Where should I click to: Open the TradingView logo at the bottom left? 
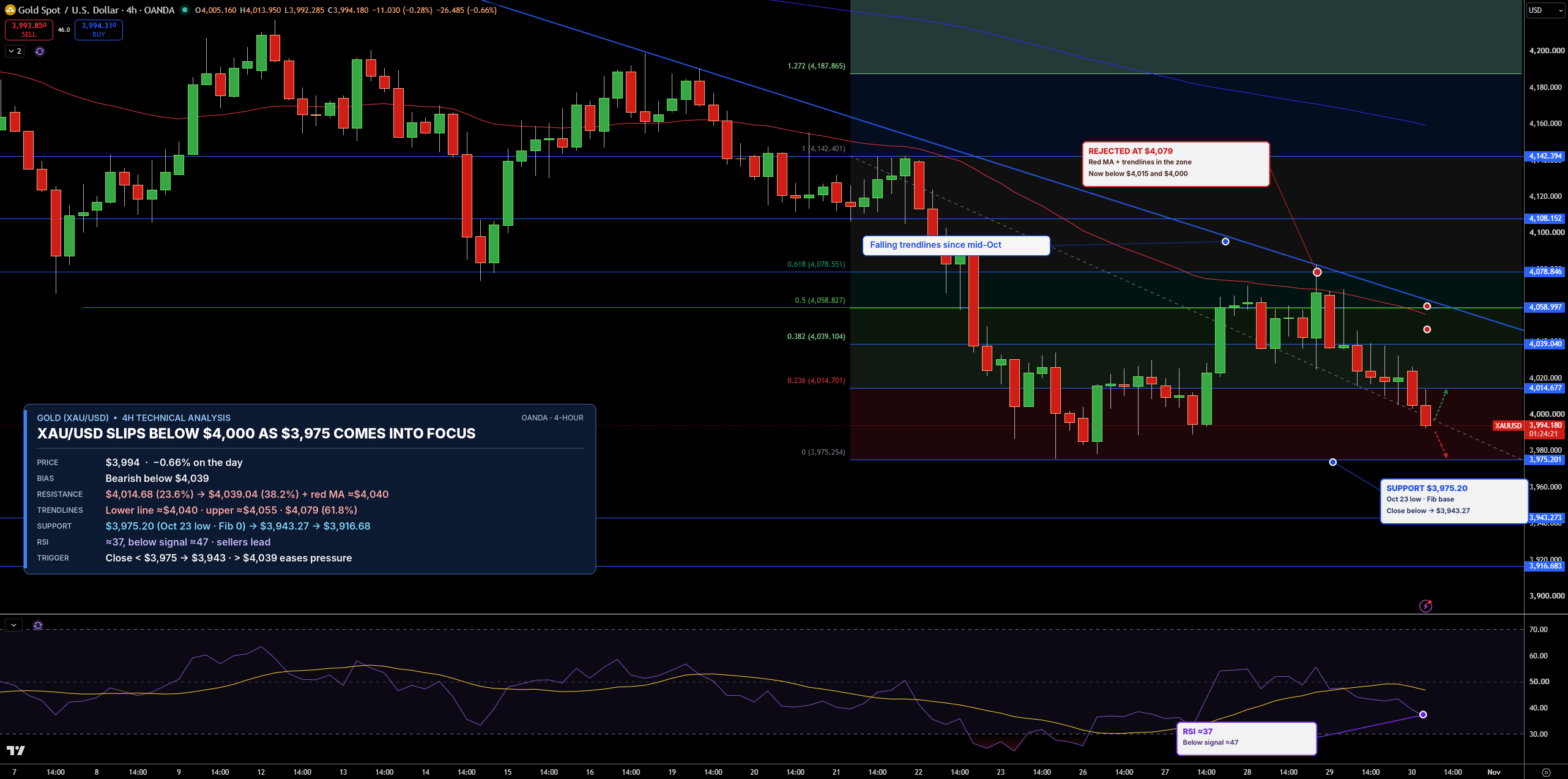(16, 750)
